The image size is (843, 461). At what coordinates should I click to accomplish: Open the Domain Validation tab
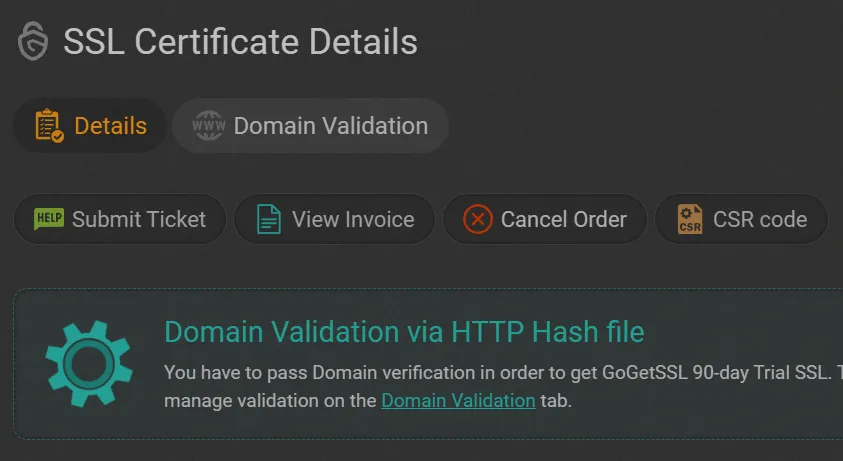coord(330,126)
